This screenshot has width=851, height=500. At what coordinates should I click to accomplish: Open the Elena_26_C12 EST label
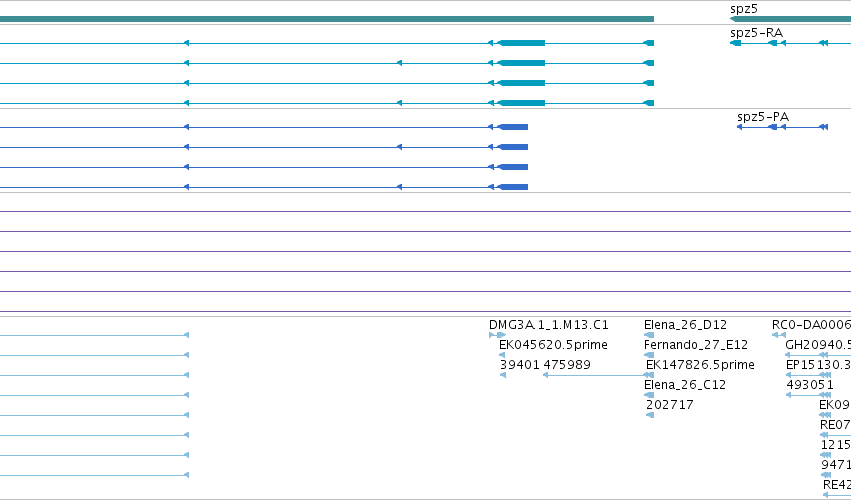(684, 385)
